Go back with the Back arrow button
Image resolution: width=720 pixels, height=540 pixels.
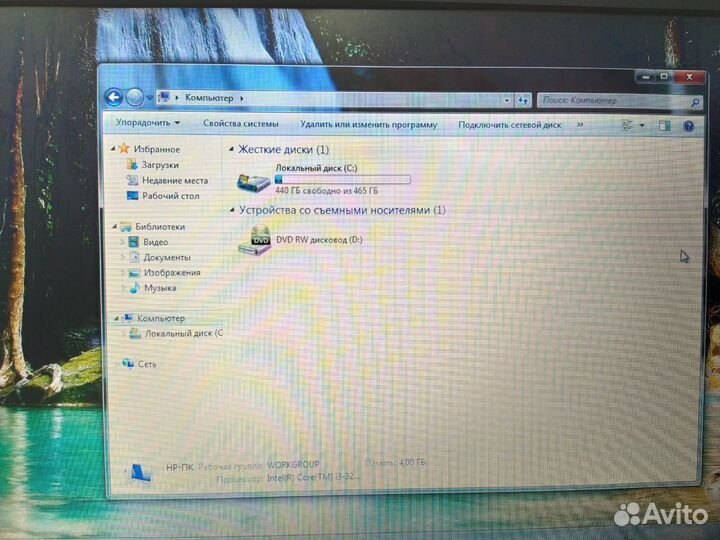pos(113,97)
